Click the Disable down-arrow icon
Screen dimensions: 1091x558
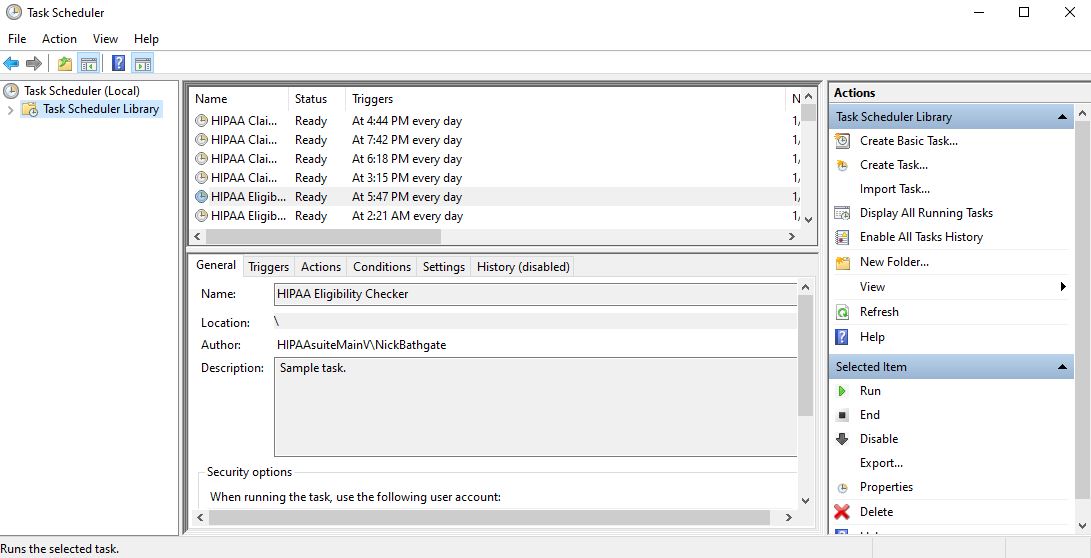(842, 439)
